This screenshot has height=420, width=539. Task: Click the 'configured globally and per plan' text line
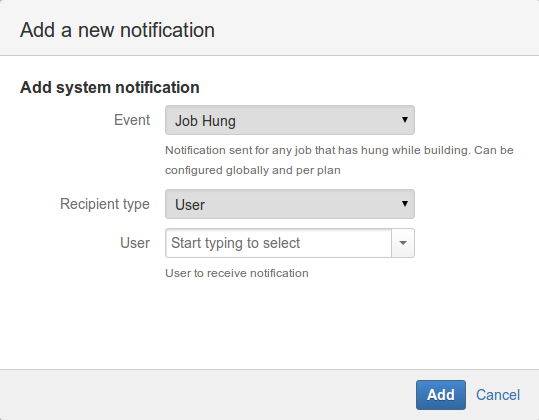[253, 170]
